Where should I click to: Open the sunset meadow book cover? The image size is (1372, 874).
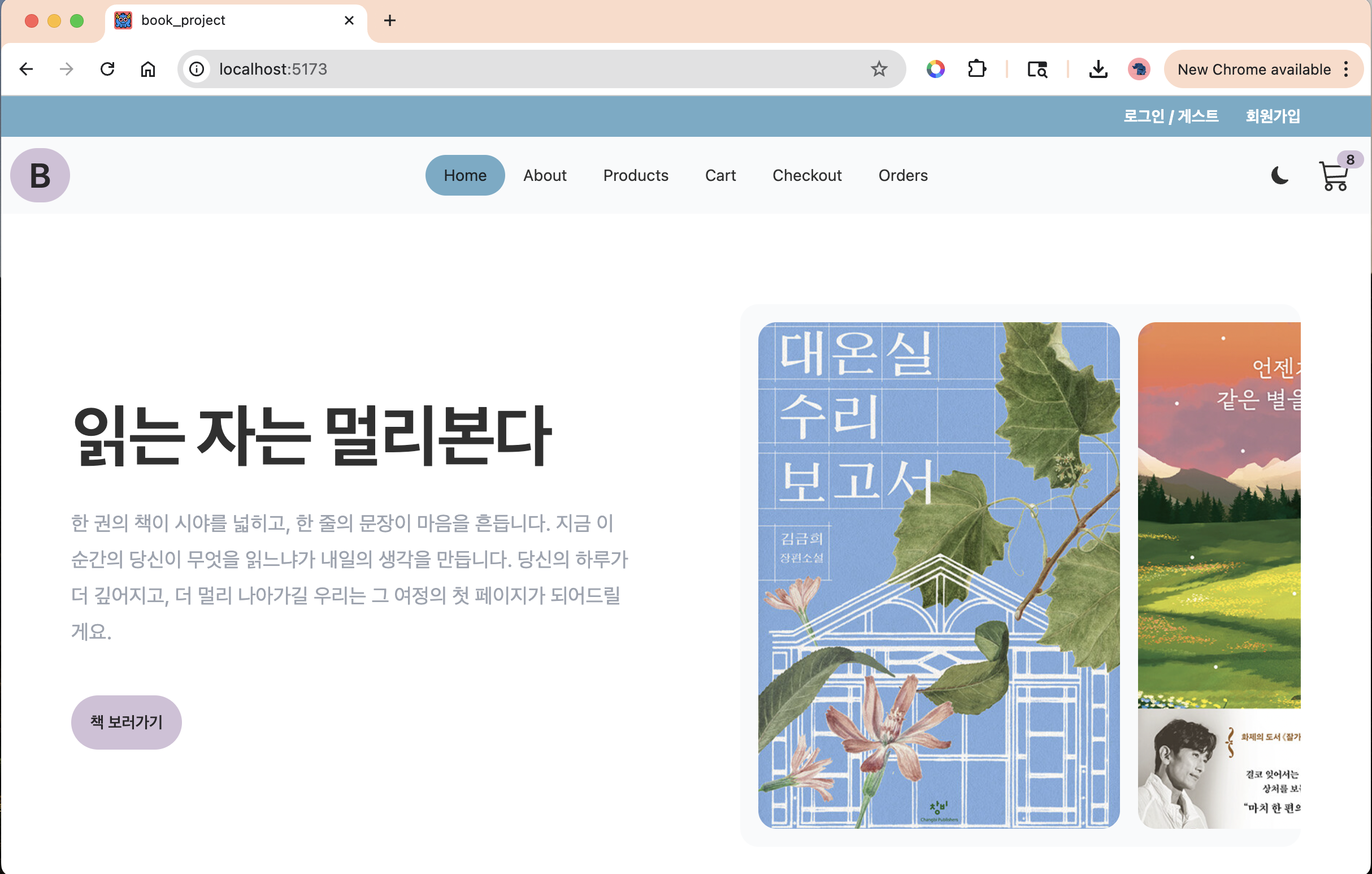(1219, 575)
